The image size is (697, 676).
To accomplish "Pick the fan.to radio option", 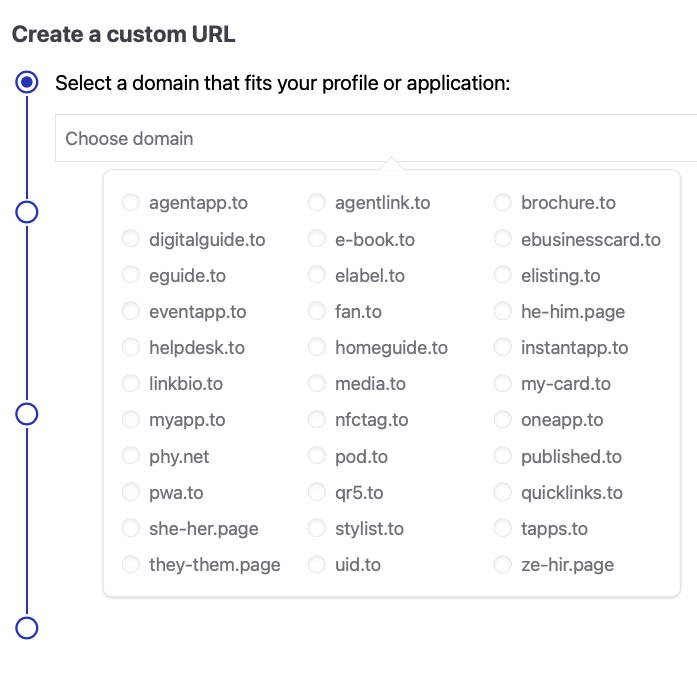I will [x=317, y=312].
